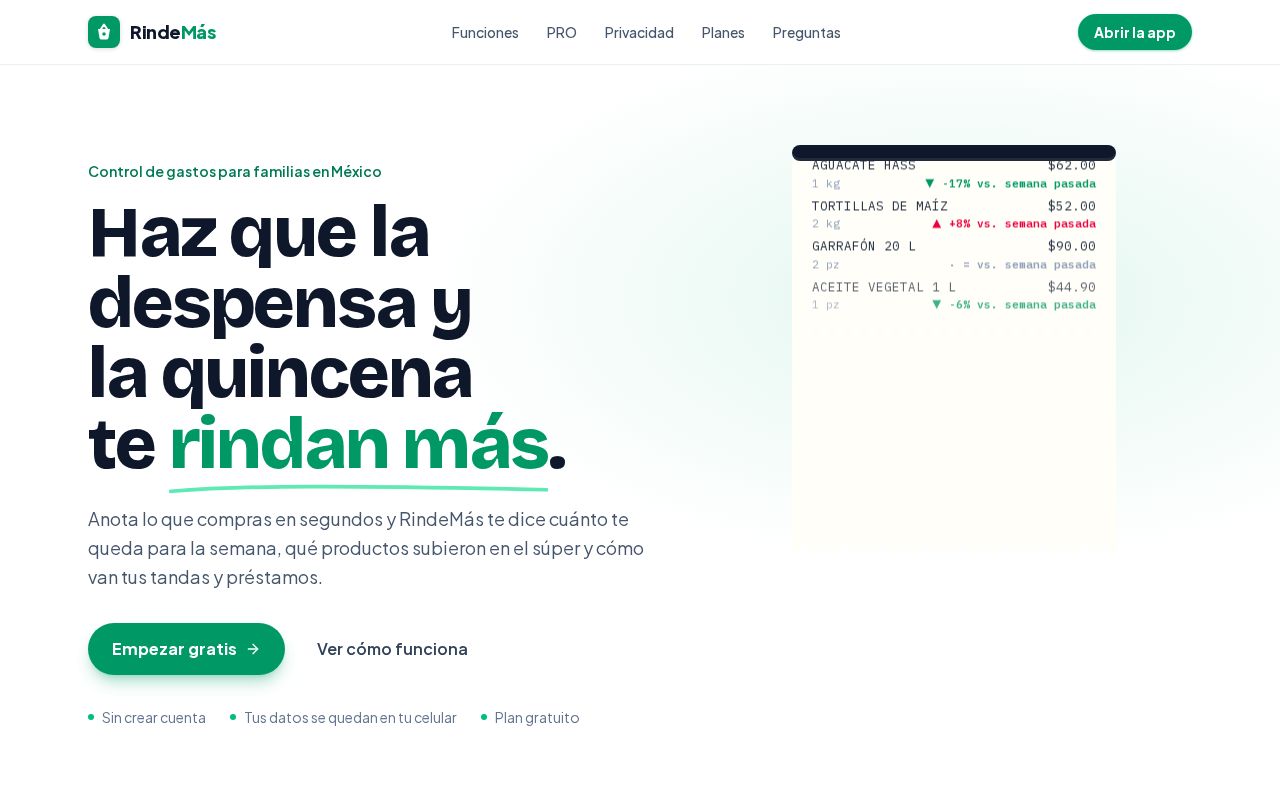The width and height of the screenshot is (1280, 800).
Task: Select ACEITE VEGETAL 1 L row
Action: point(954,295)
